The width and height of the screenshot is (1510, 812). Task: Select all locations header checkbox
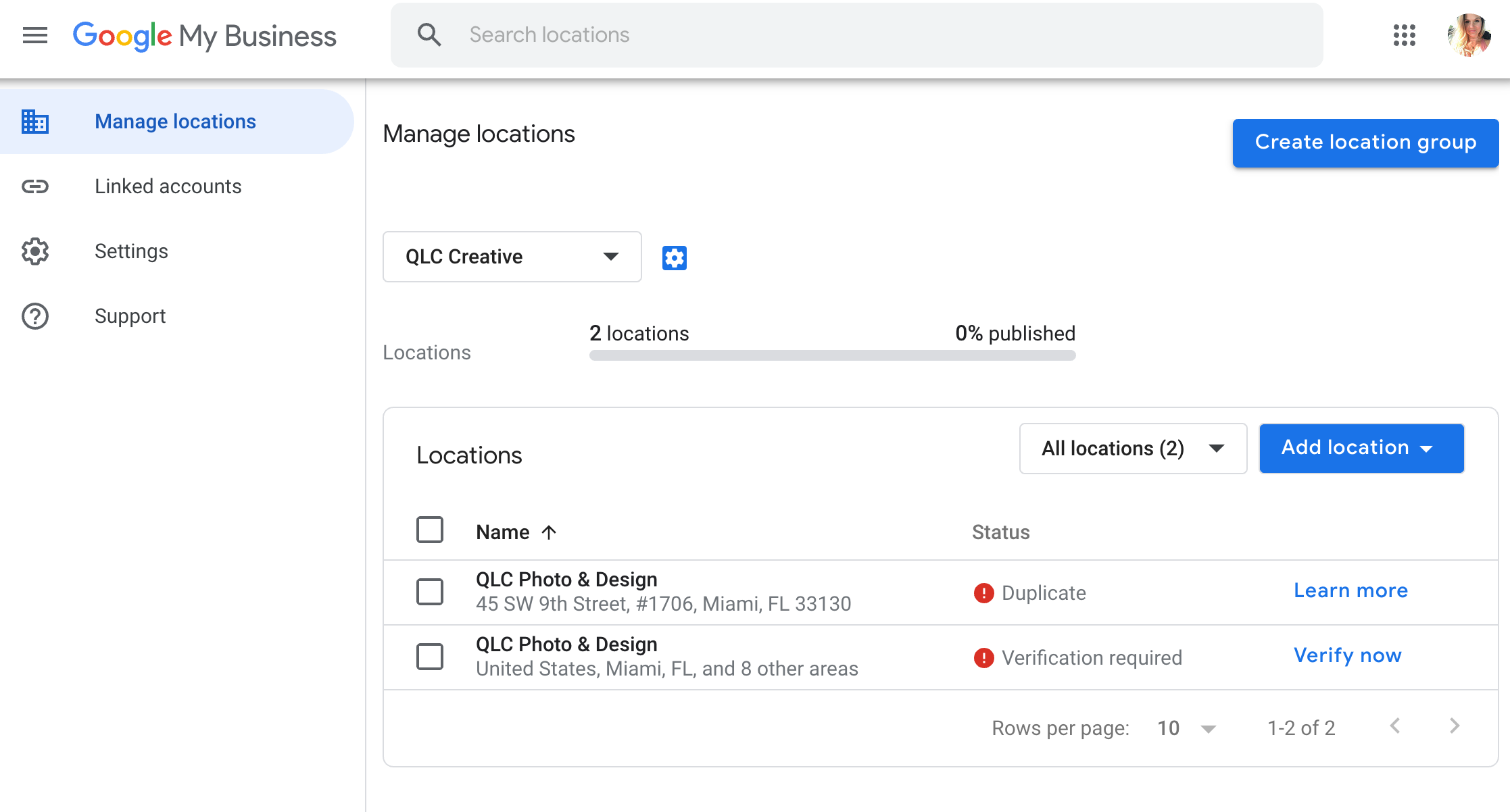pyautogui.click(x=430, y=530)
